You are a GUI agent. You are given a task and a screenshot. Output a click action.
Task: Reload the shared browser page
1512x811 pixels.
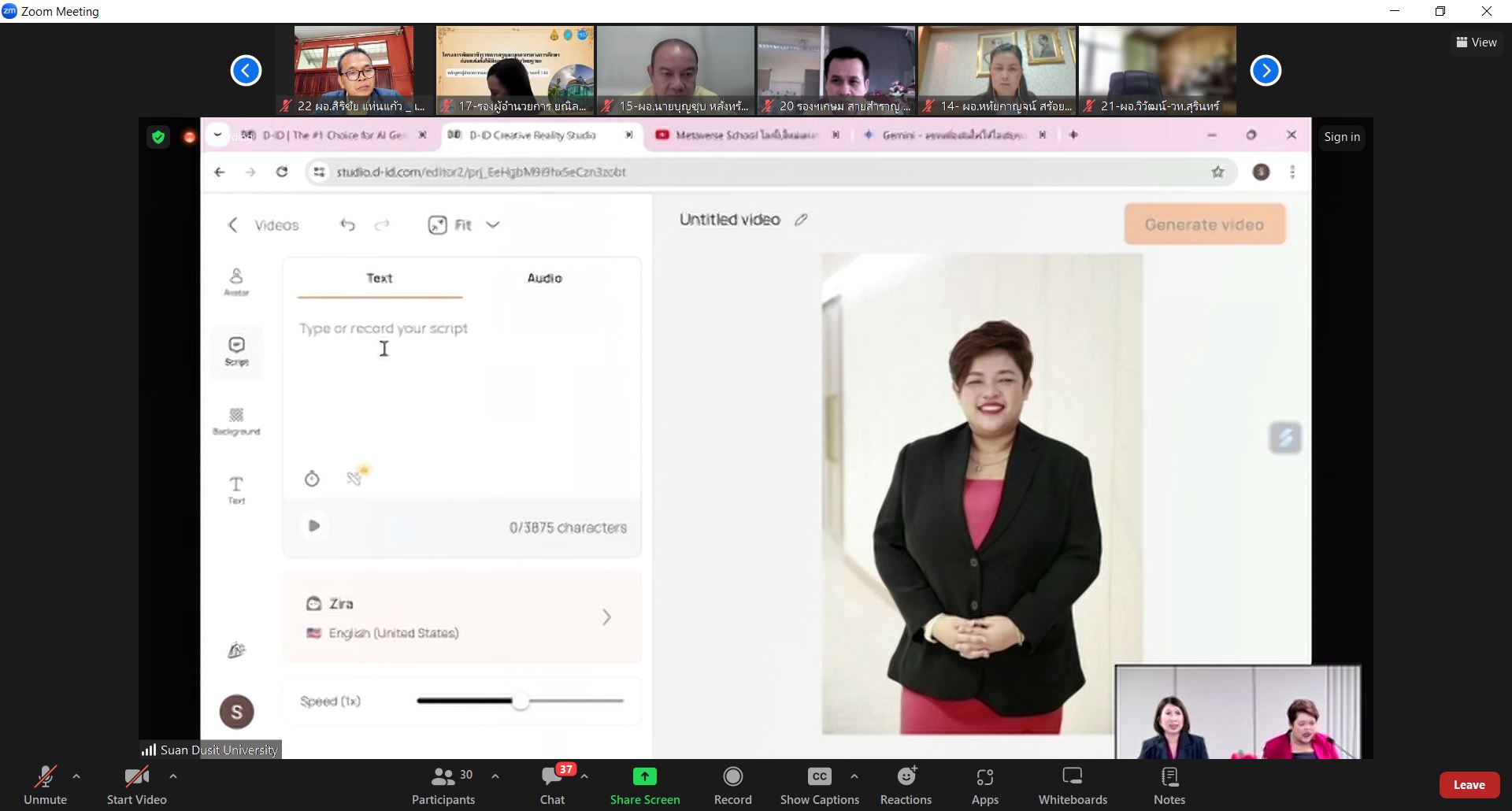(282, 172)
